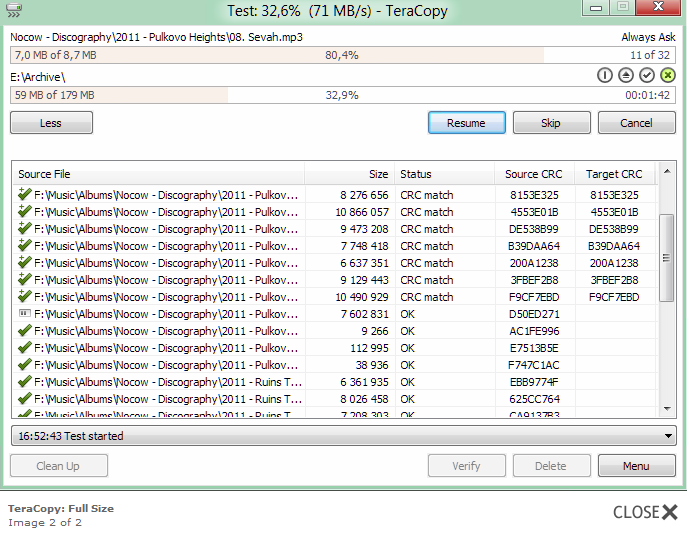Click the scroll down arrow of file list
687x537 pixels.
[667, 409]
